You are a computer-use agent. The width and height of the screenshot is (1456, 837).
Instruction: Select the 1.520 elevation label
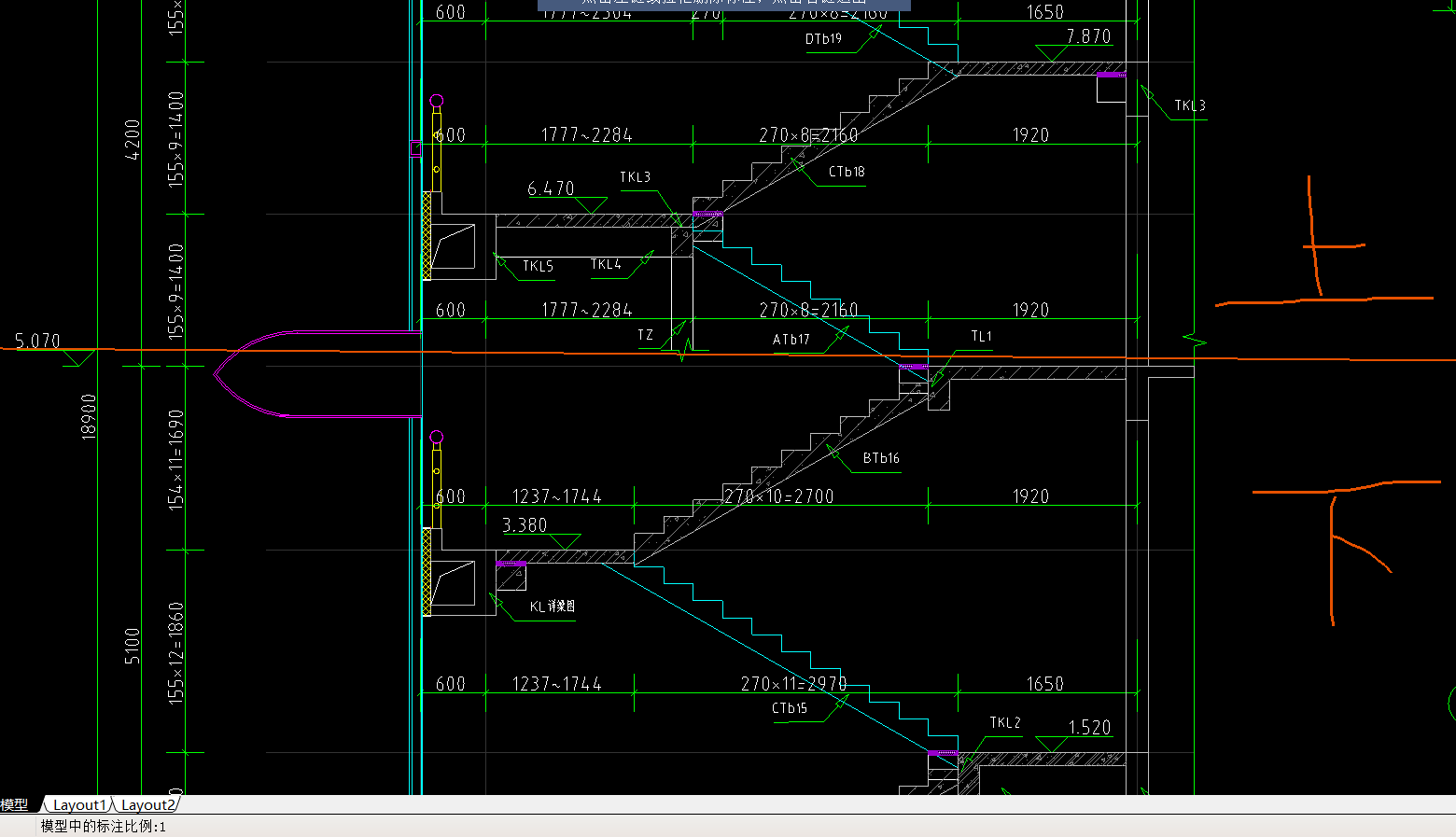[x=1089, y=728]
